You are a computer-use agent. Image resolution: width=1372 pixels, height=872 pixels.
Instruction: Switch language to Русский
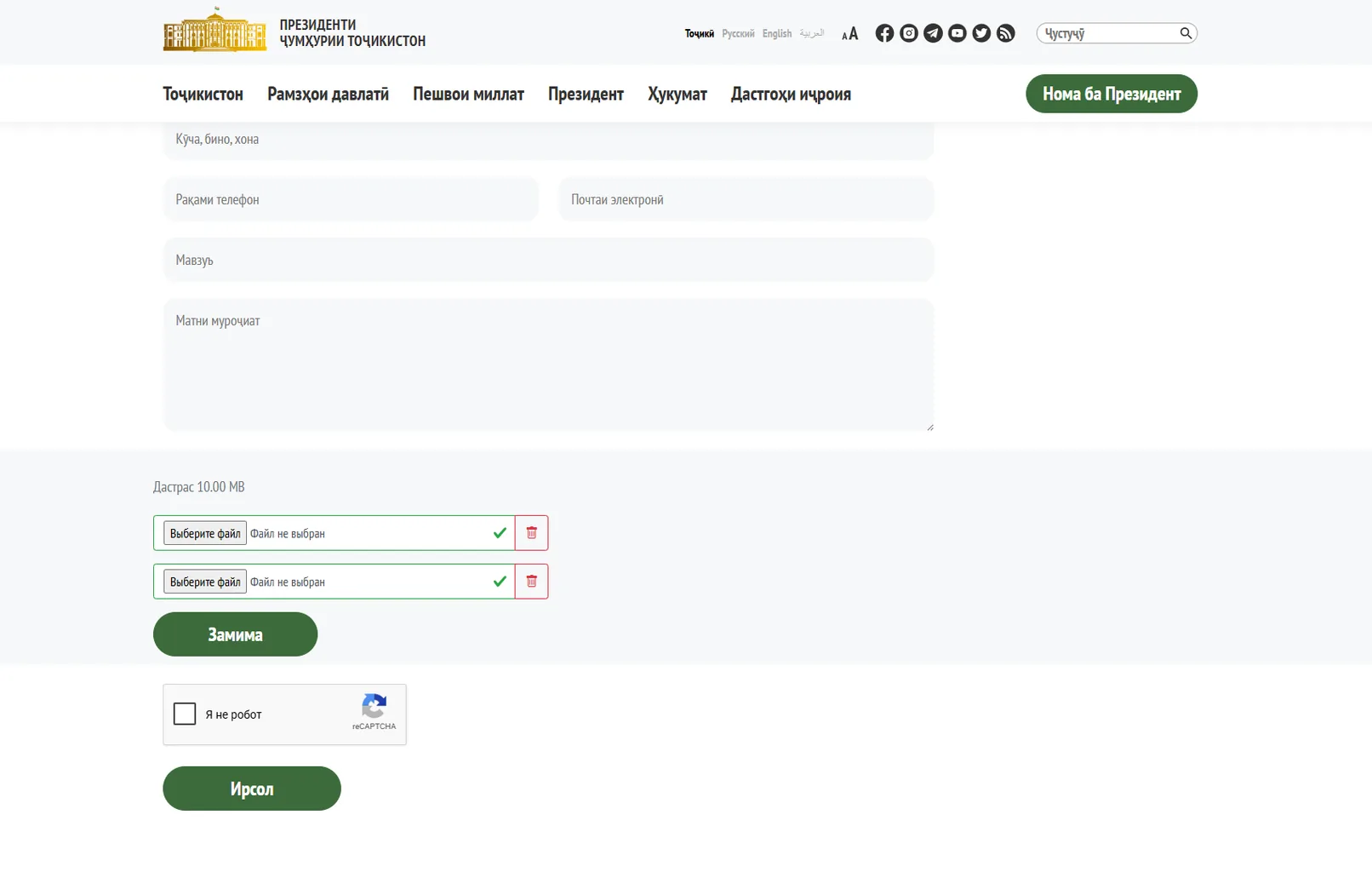coord(738,33)
